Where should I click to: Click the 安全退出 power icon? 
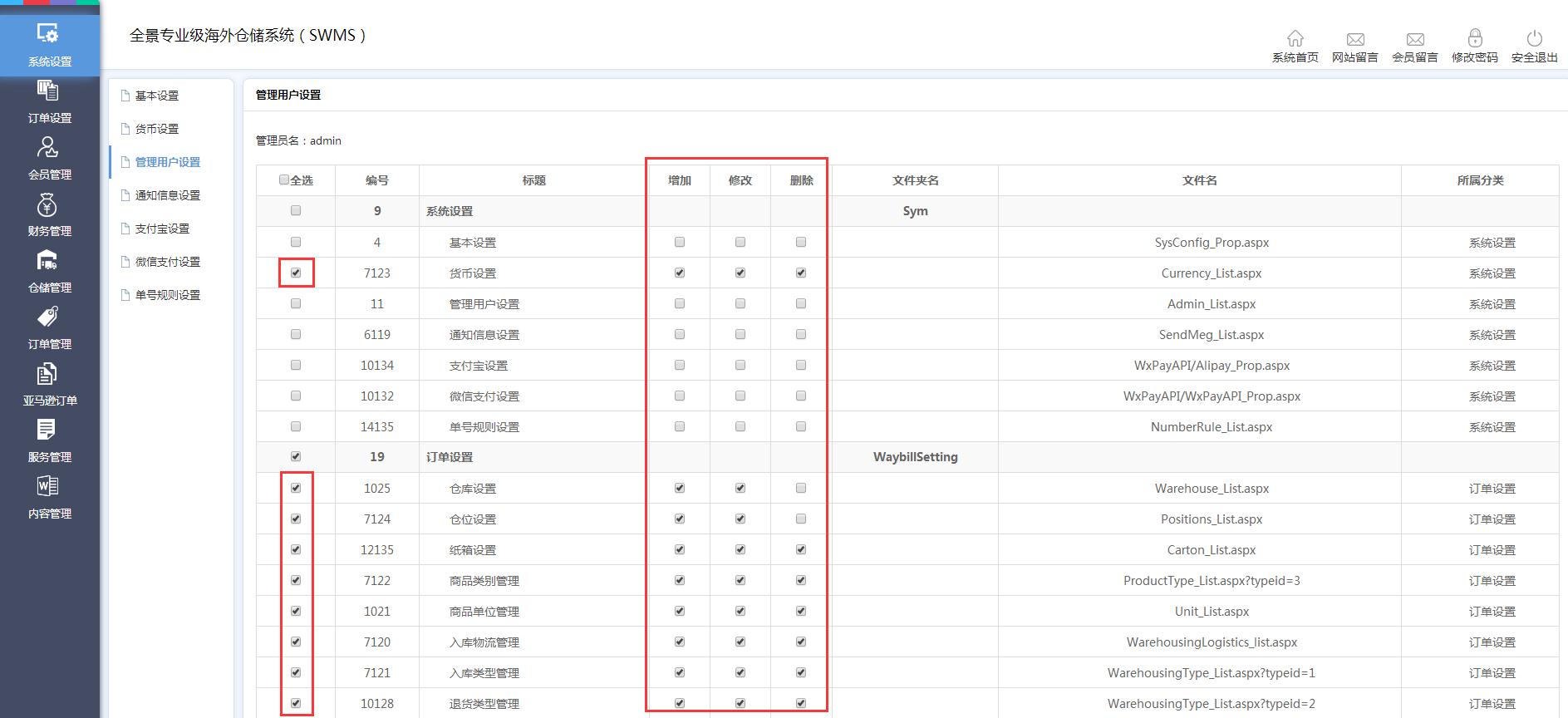[x=1534, y=39]
